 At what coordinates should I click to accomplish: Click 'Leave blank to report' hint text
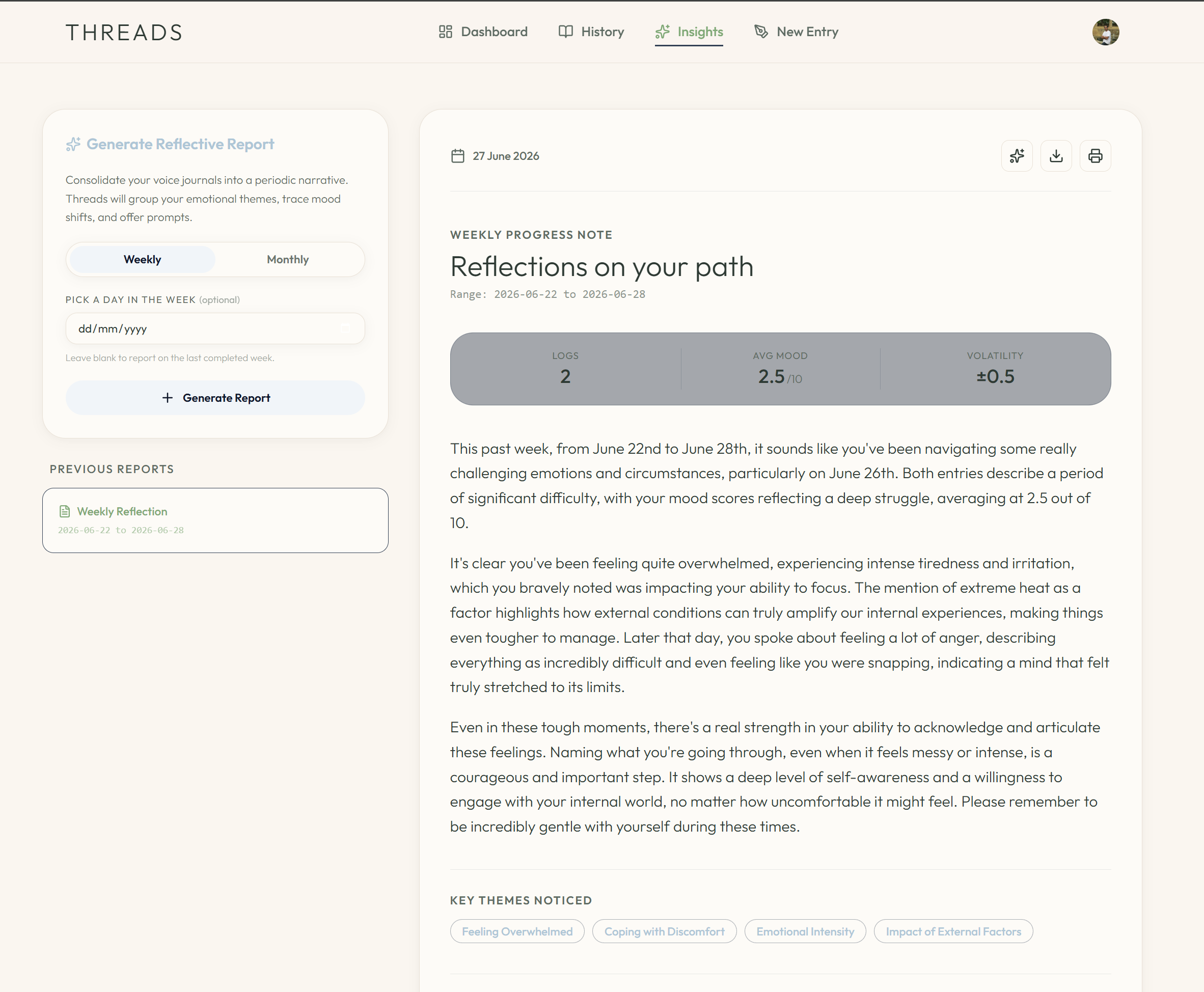pyautogui.click(x=170, y=359)
